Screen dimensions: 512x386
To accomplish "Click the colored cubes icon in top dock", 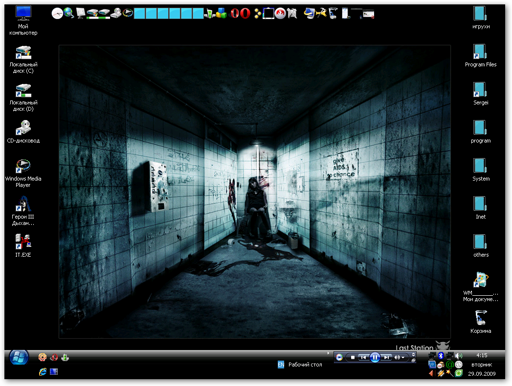I will (221, 13).
